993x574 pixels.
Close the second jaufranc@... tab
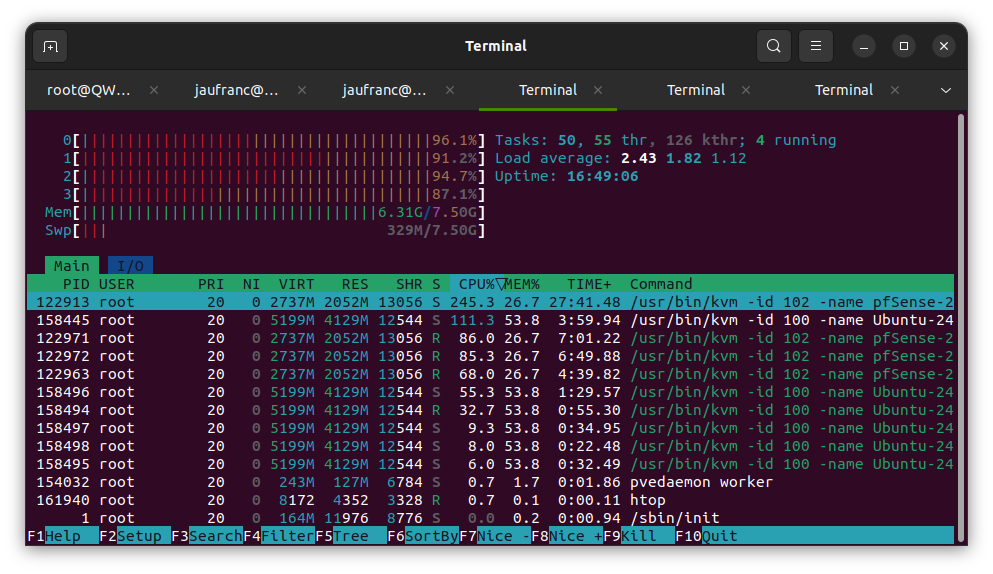click(x=450, y=91)
